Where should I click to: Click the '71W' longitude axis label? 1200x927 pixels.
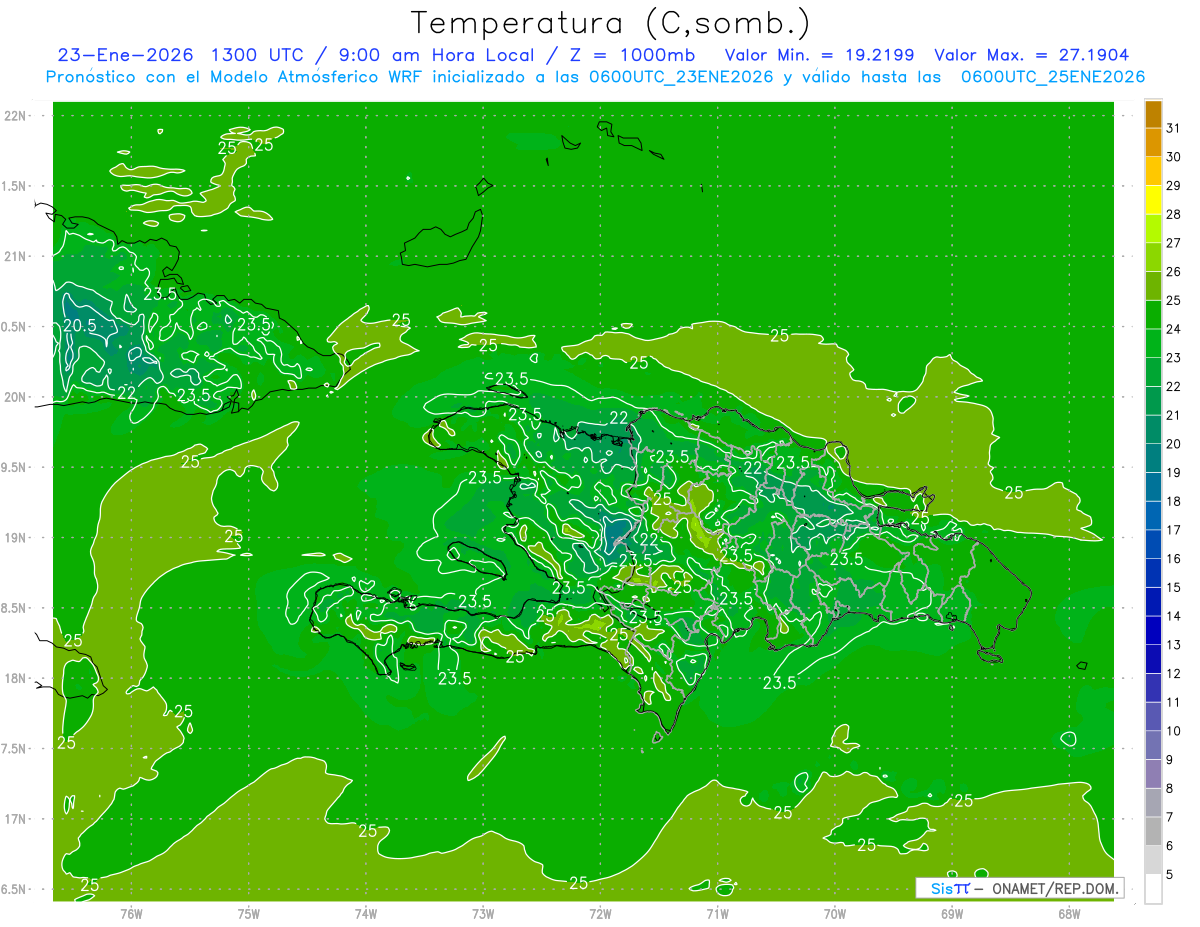(717, 913)
